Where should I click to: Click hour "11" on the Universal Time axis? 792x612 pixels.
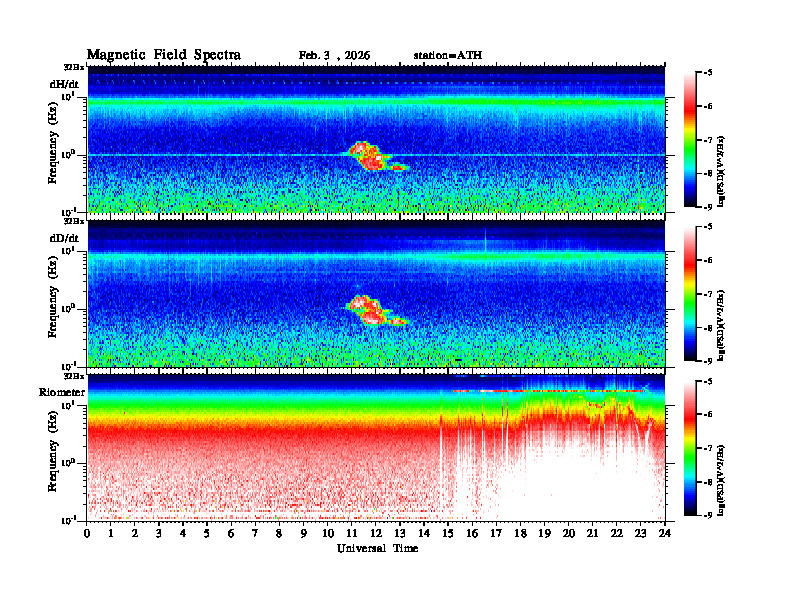[x=352, y=534]
